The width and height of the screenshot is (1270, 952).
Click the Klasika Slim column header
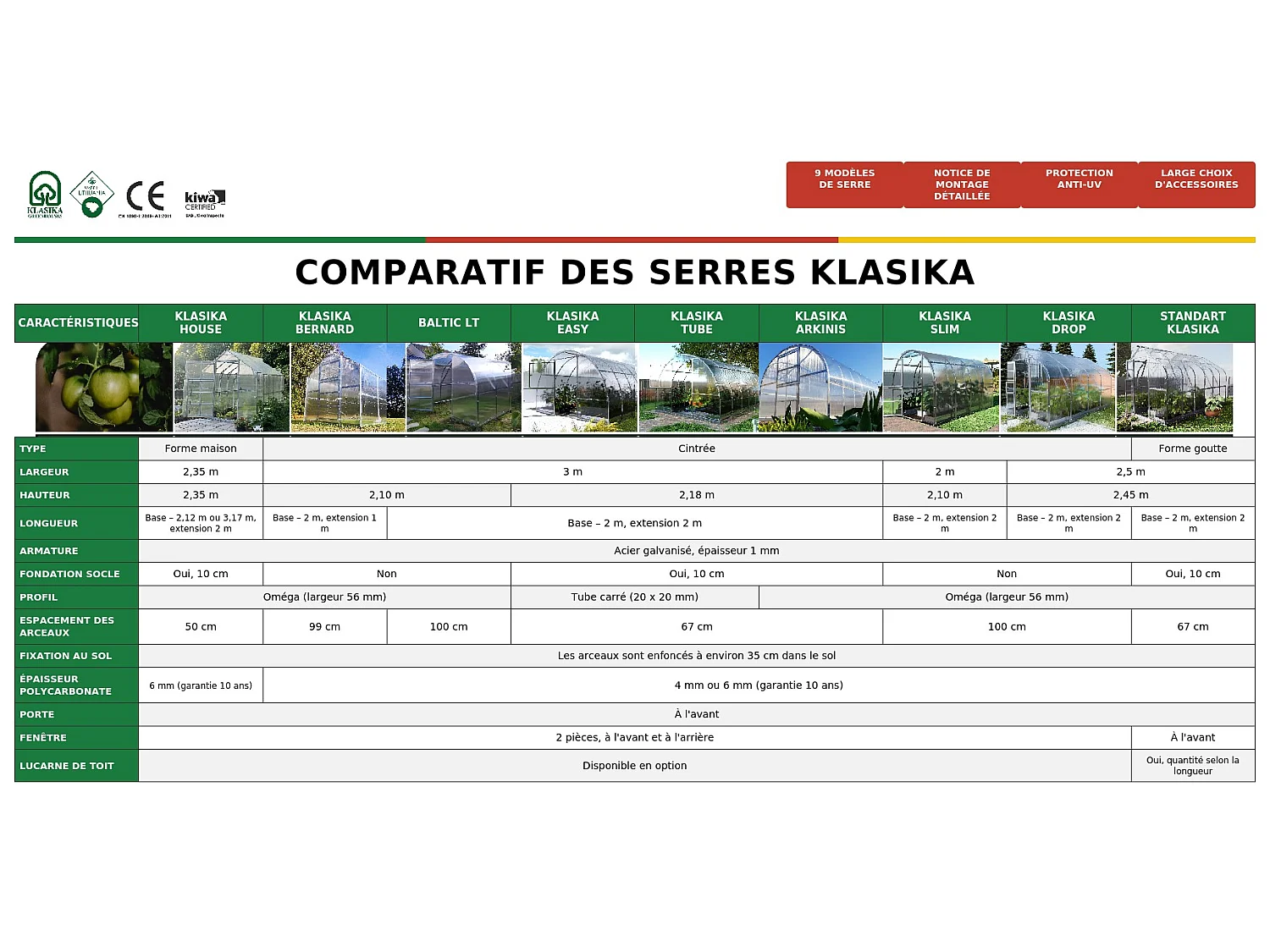click(x=945, y=322)
